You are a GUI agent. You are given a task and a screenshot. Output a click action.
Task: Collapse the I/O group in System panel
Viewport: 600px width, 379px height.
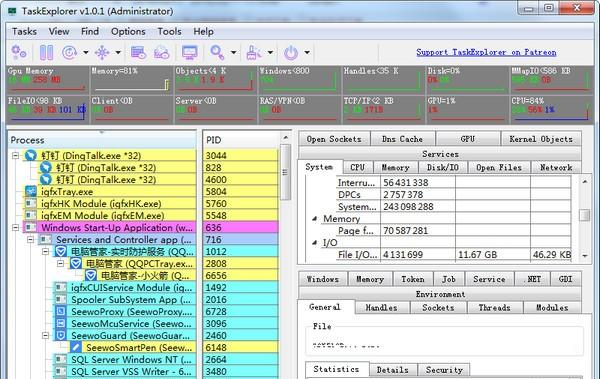coord(315,242)
